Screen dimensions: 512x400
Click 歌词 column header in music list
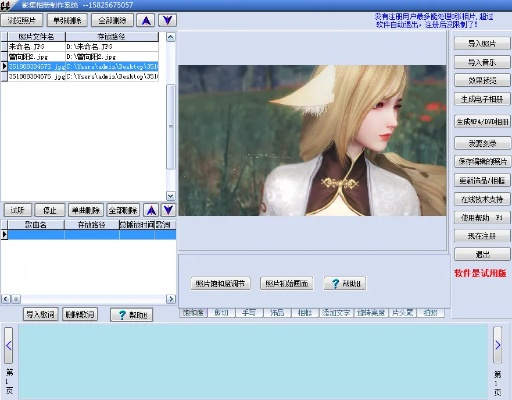tap(165, 225)
